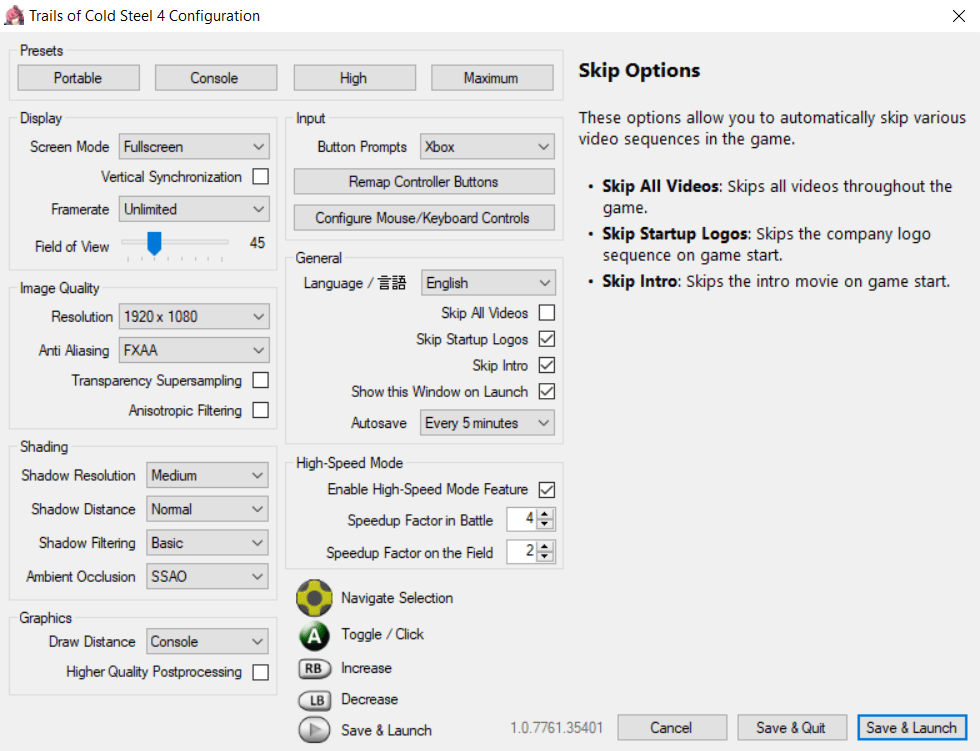Click the Cancel button
Screen dimensions: 980x751
pyautogui.click(x=671, y=728)
